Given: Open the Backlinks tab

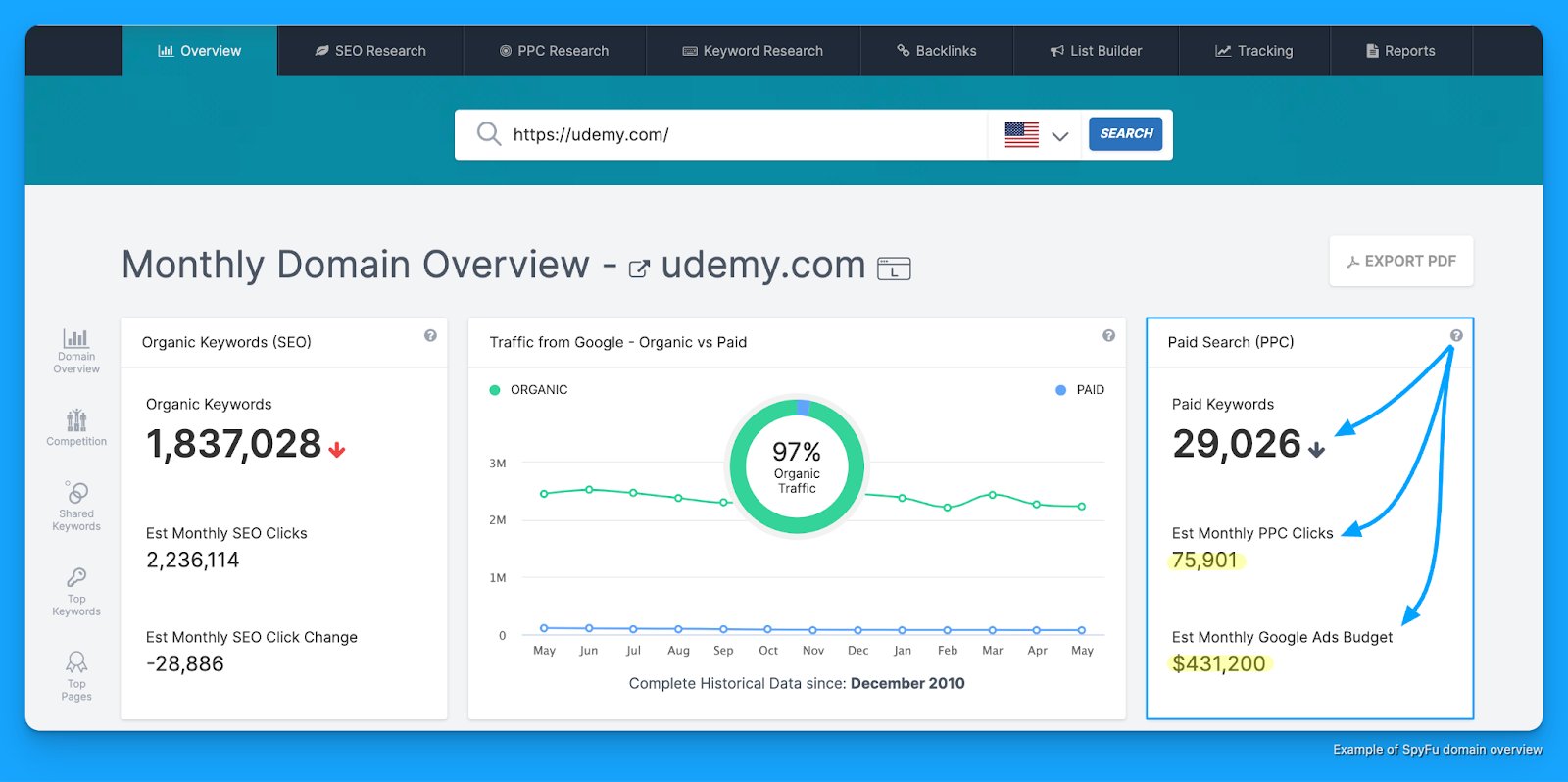Looking at the screenshot, I should coord(937,51).
